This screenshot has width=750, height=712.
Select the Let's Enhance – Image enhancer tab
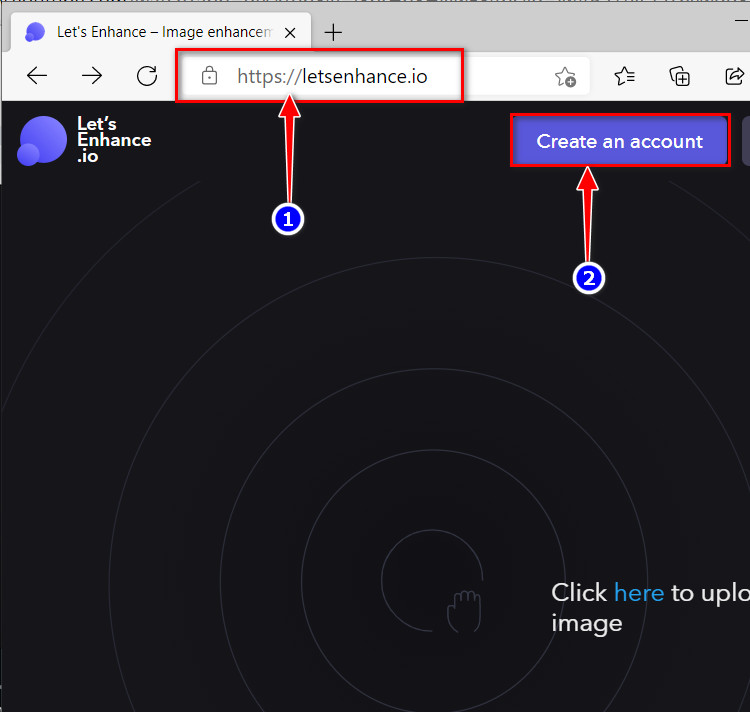[160, 32]
